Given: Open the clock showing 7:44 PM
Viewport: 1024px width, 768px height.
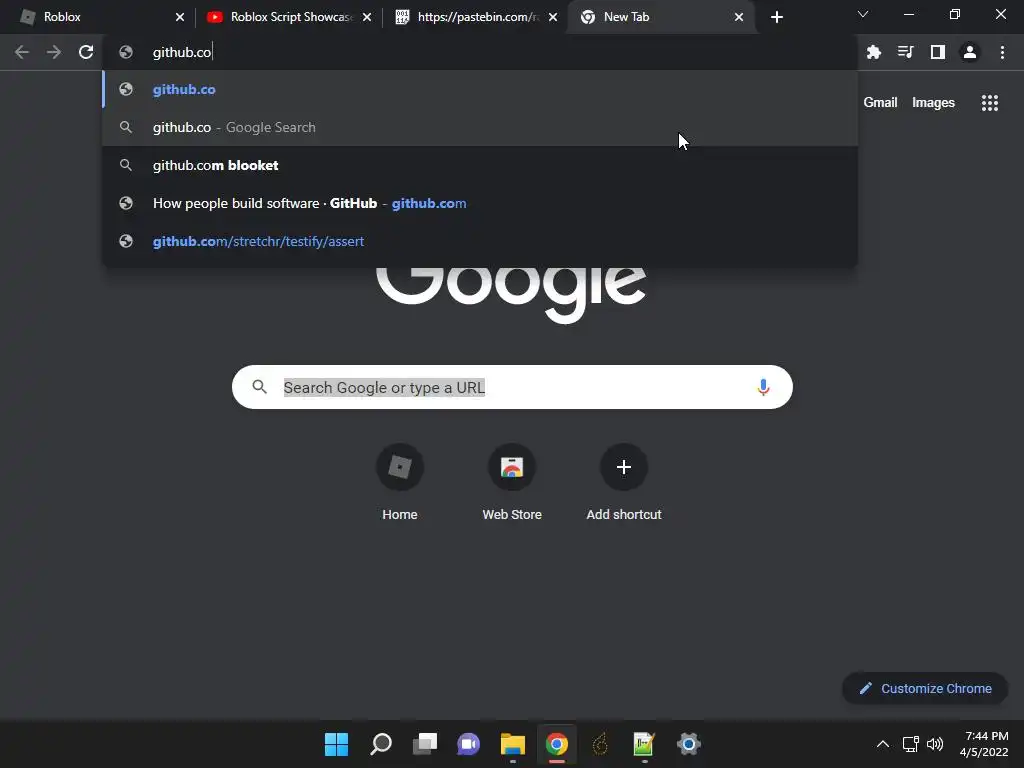Looking at the screenshot, I should 984,744.
